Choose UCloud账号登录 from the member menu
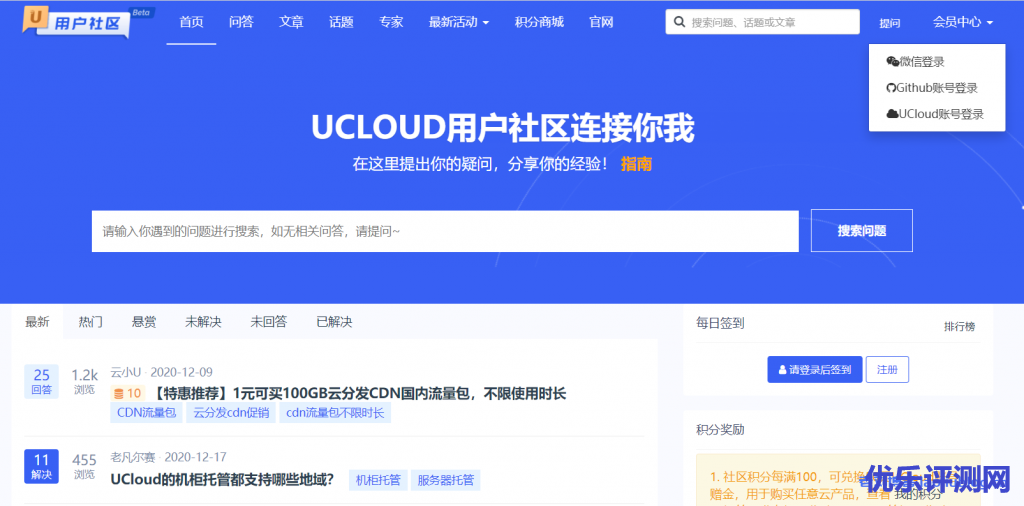The width and height of the screenshot is (1024, 506). (936, 114)
